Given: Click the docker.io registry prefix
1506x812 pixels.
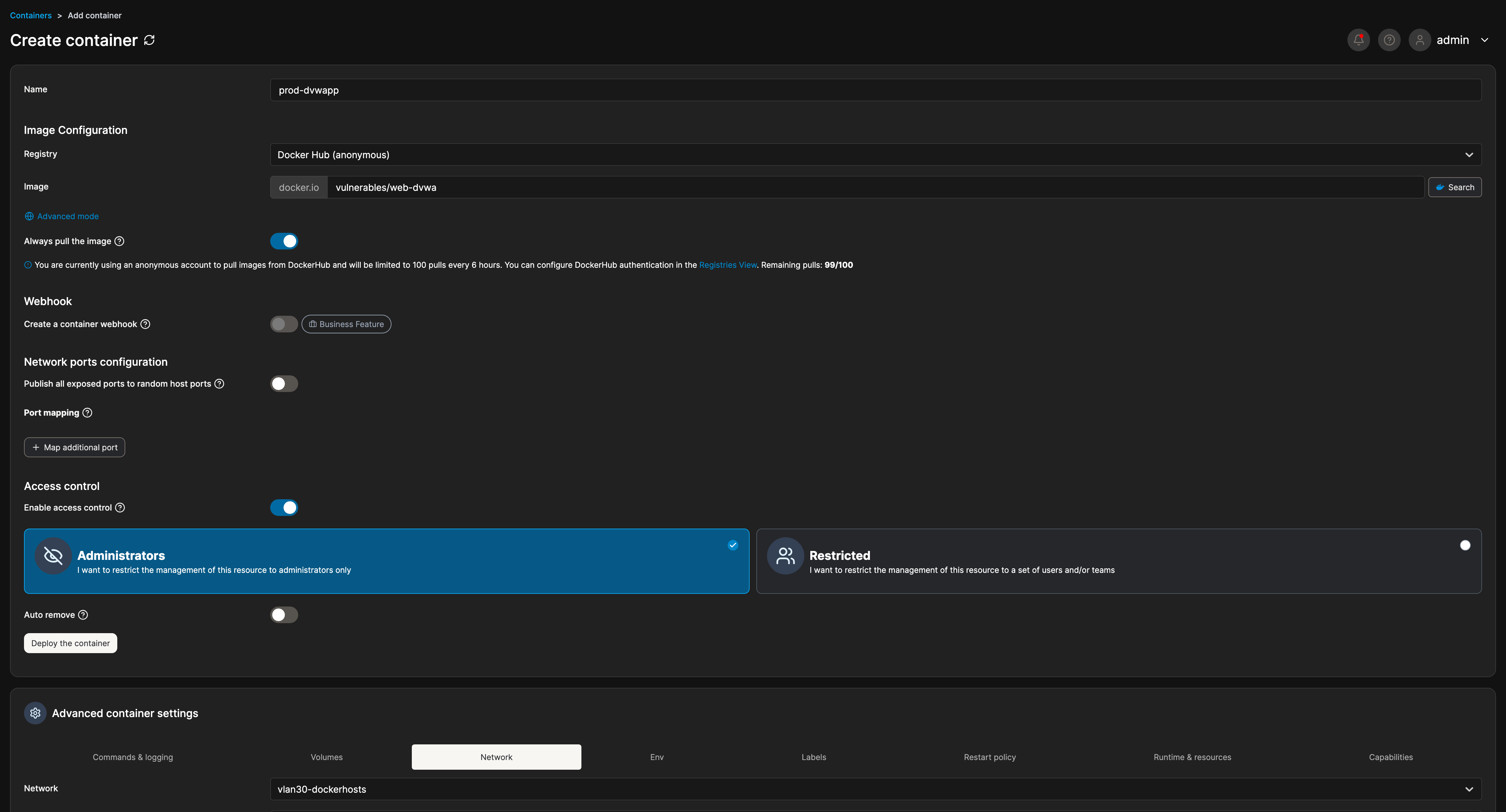Looking at the screenshot, I should 299,188.
